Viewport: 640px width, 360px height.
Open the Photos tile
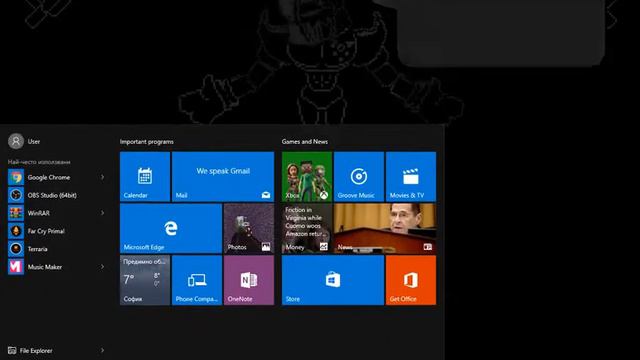point(249,229)
